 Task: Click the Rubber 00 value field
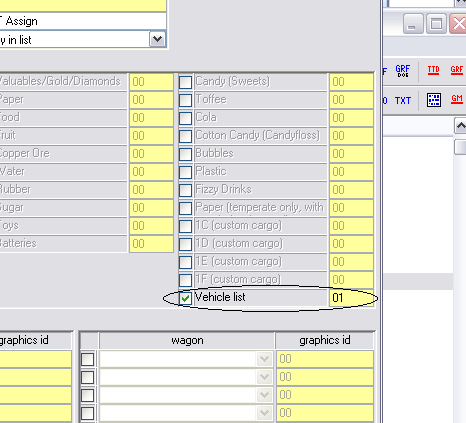151,190
